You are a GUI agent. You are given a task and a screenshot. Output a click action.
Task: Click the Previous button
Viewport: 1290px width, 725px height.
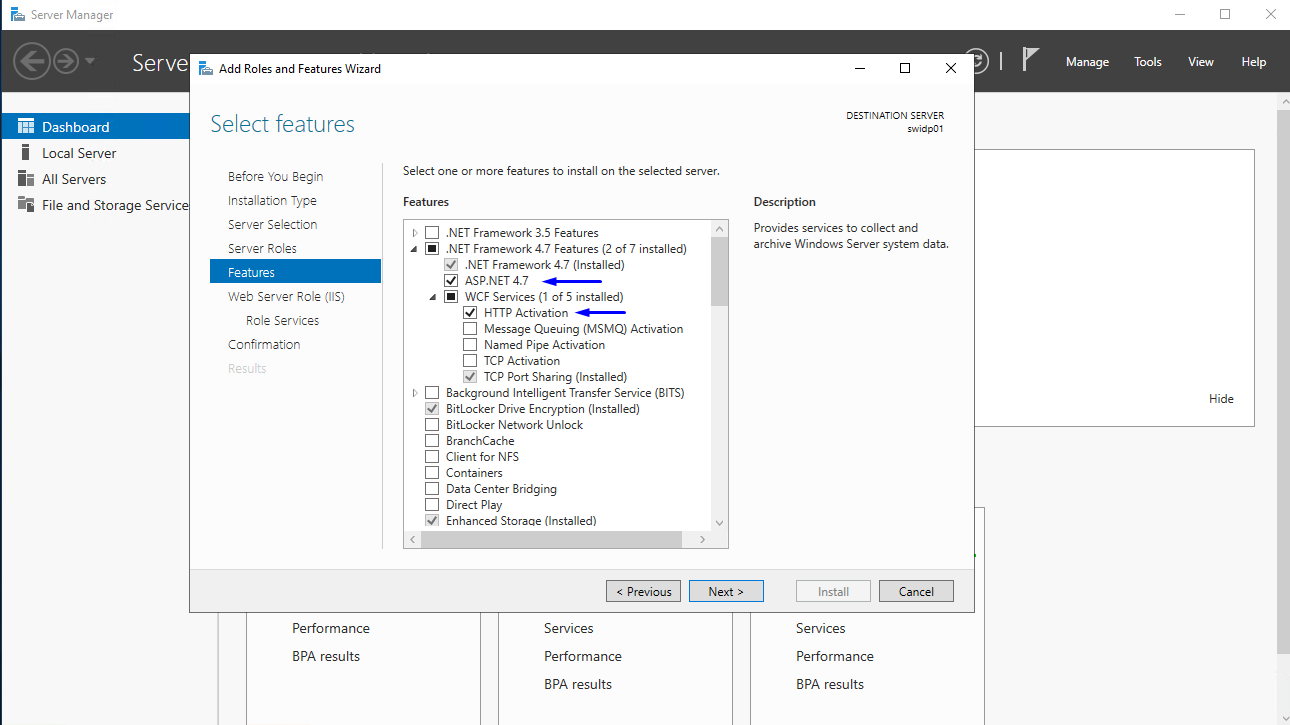tap(643, 591)
